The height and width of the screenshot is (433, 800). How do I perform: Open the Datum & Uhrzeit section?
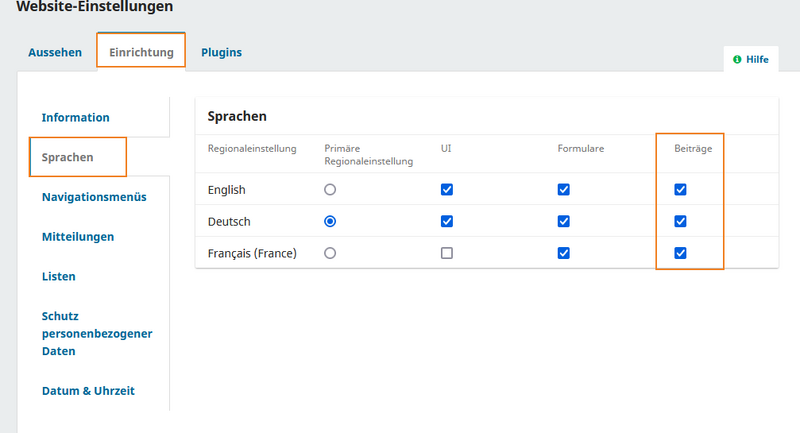[x=88, y=391]
